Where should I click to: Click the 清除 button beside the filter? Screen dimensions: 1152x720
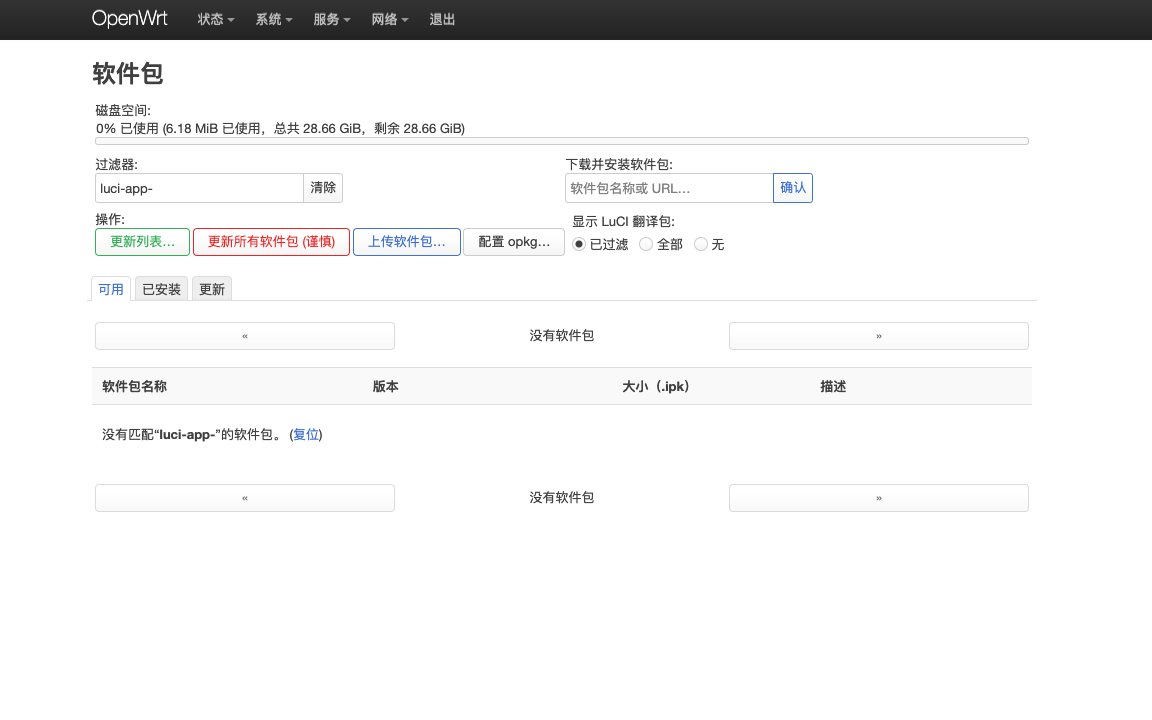point(323,187)
